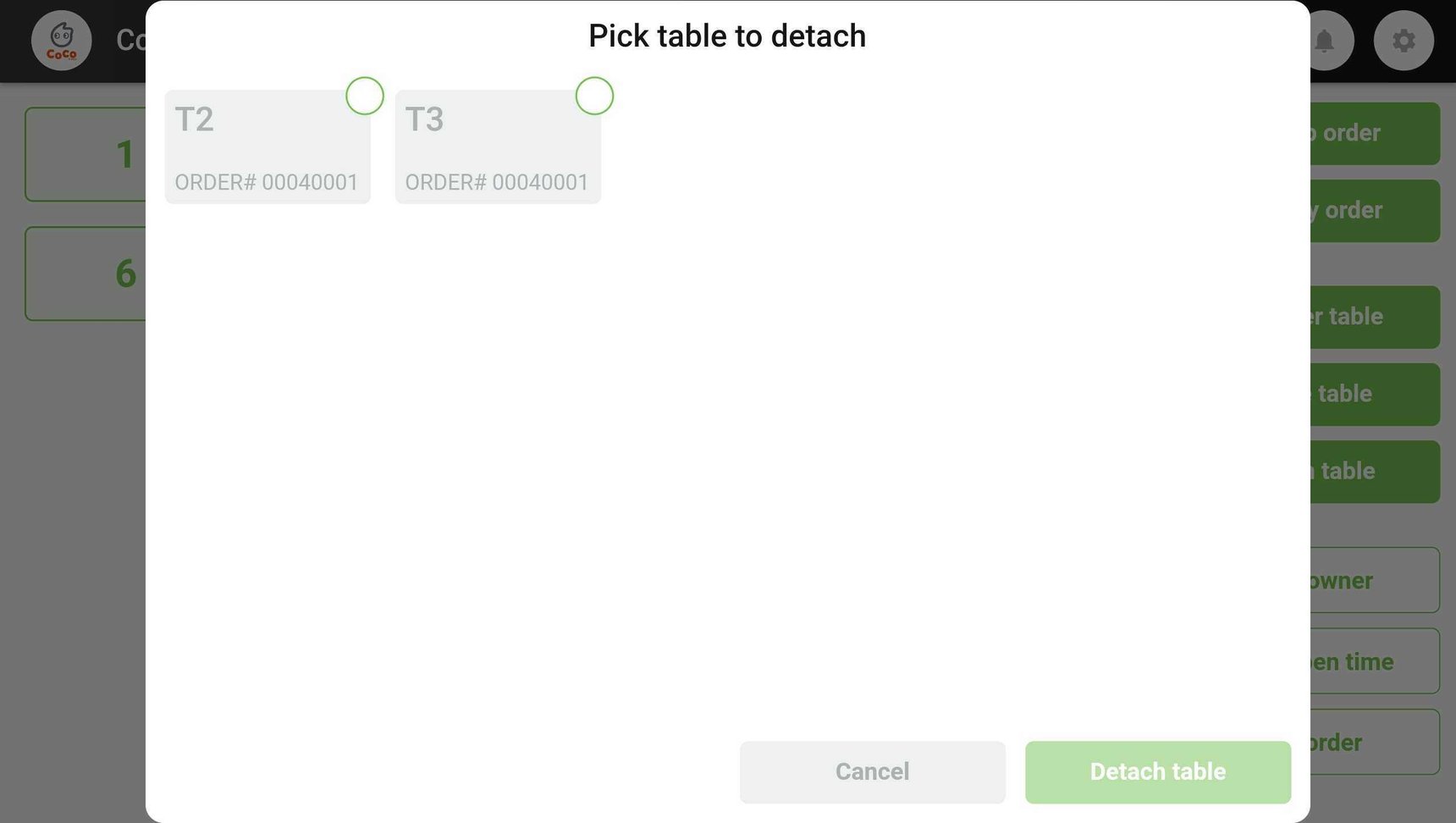Select the circle on table T2
Image resolution: width=1456 pixels, height=823 pixels.
(x=364, y=96)
